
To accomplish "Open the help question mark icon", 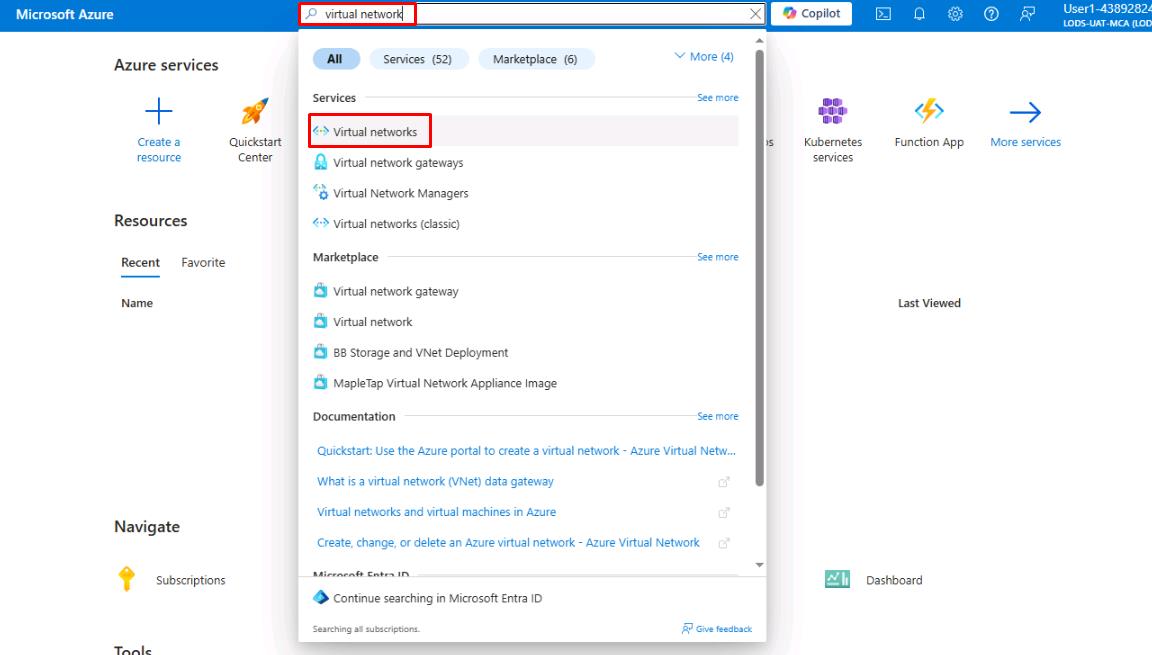I will click(991, 14).
